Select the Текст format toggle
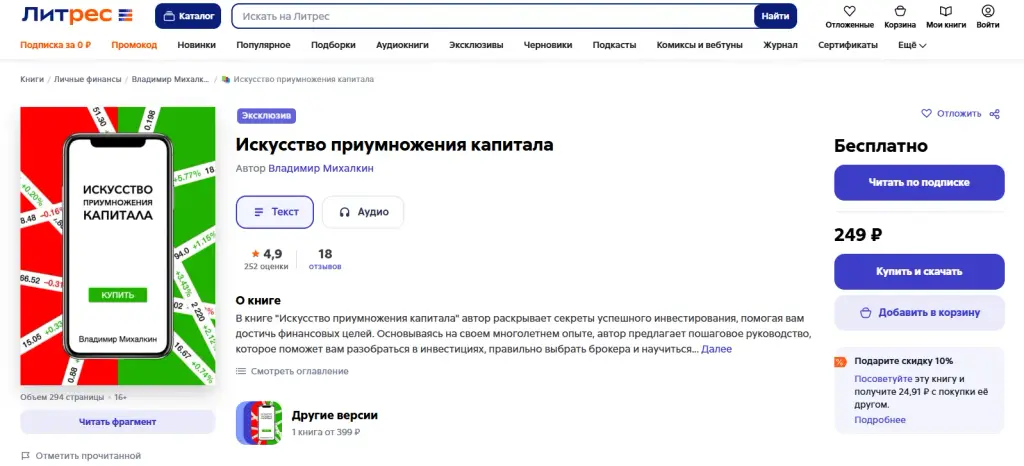The height and width of the screenshot is (466, 1024). click(275, 212)
